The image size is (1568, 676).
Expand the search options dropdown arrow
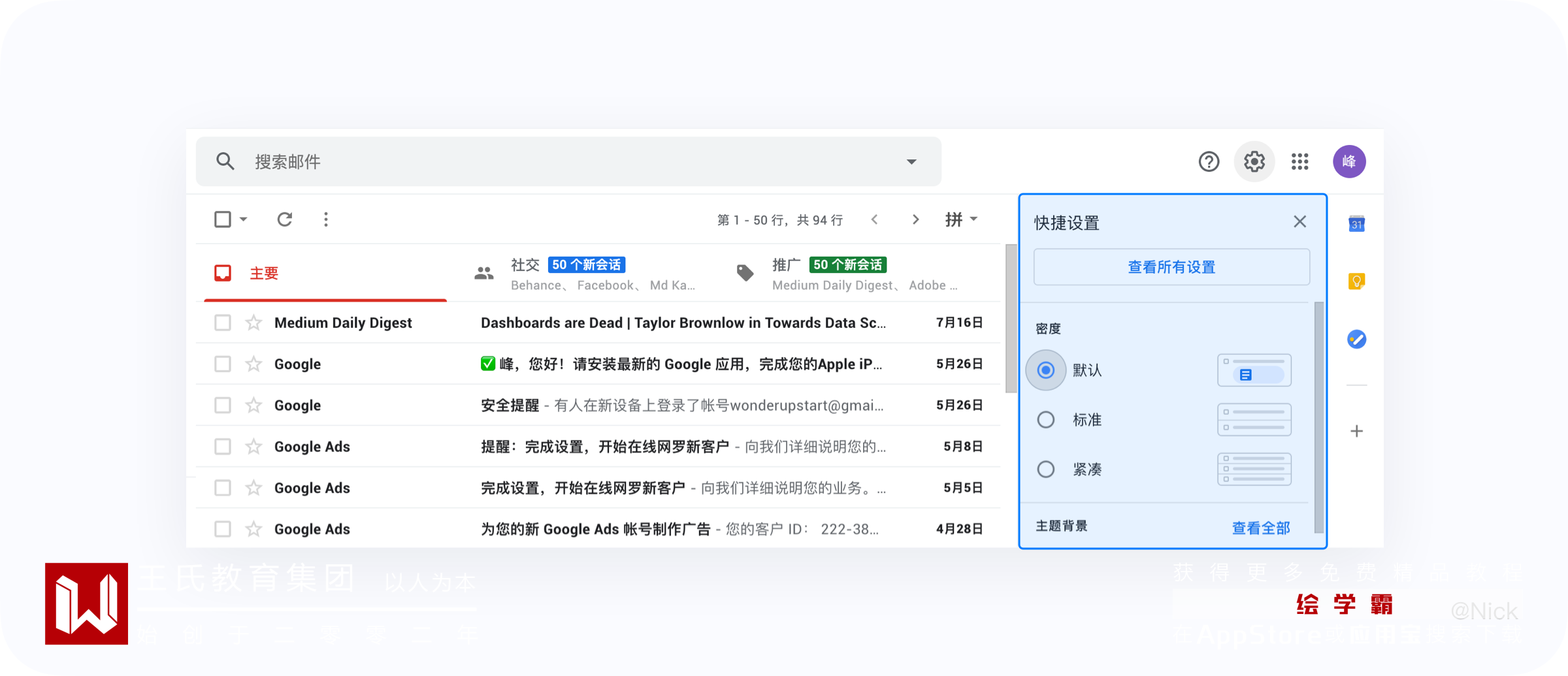(x=911, y=162)
